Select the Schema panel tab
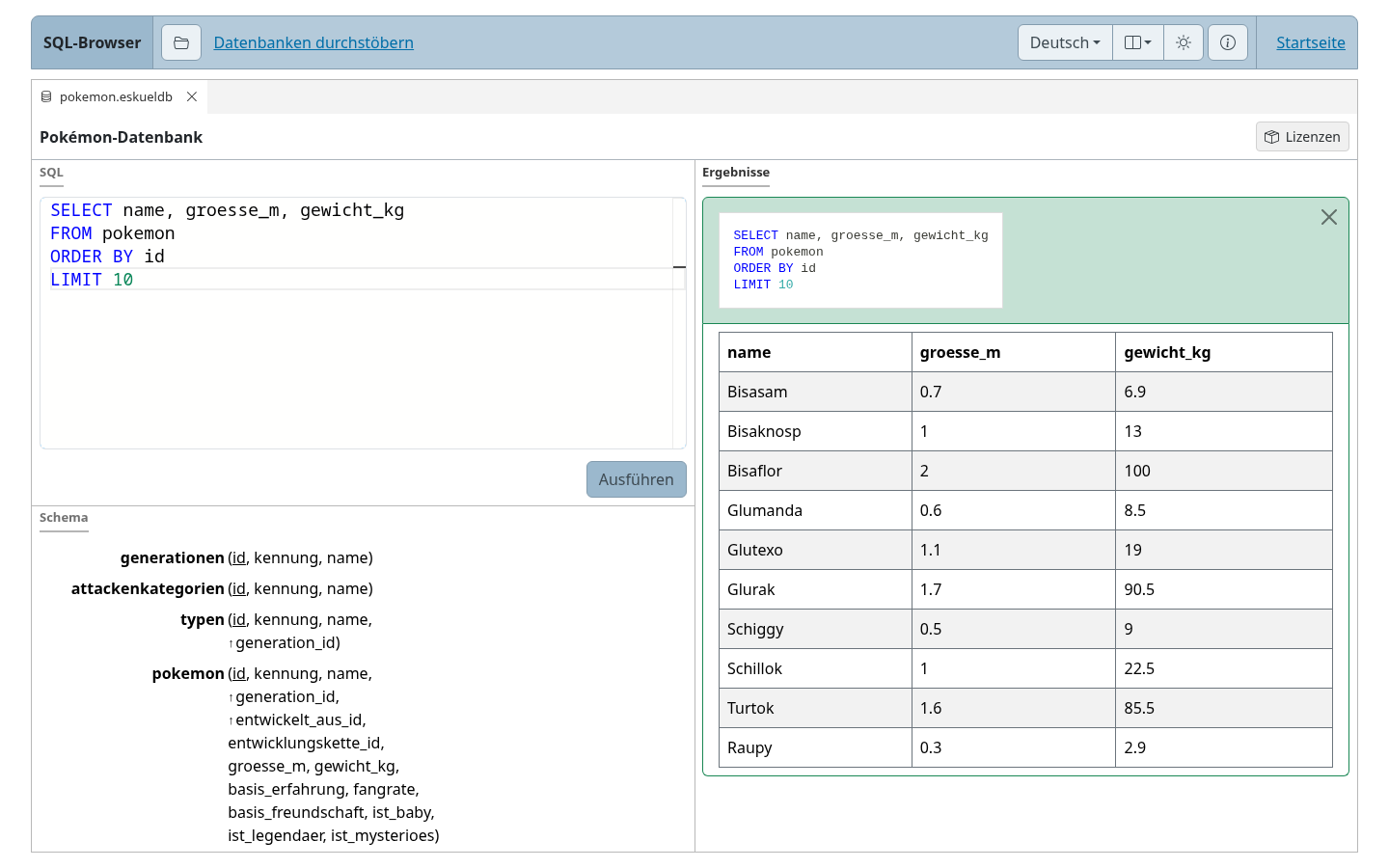Screen dimensions: 1389x868 pos(64,518)
